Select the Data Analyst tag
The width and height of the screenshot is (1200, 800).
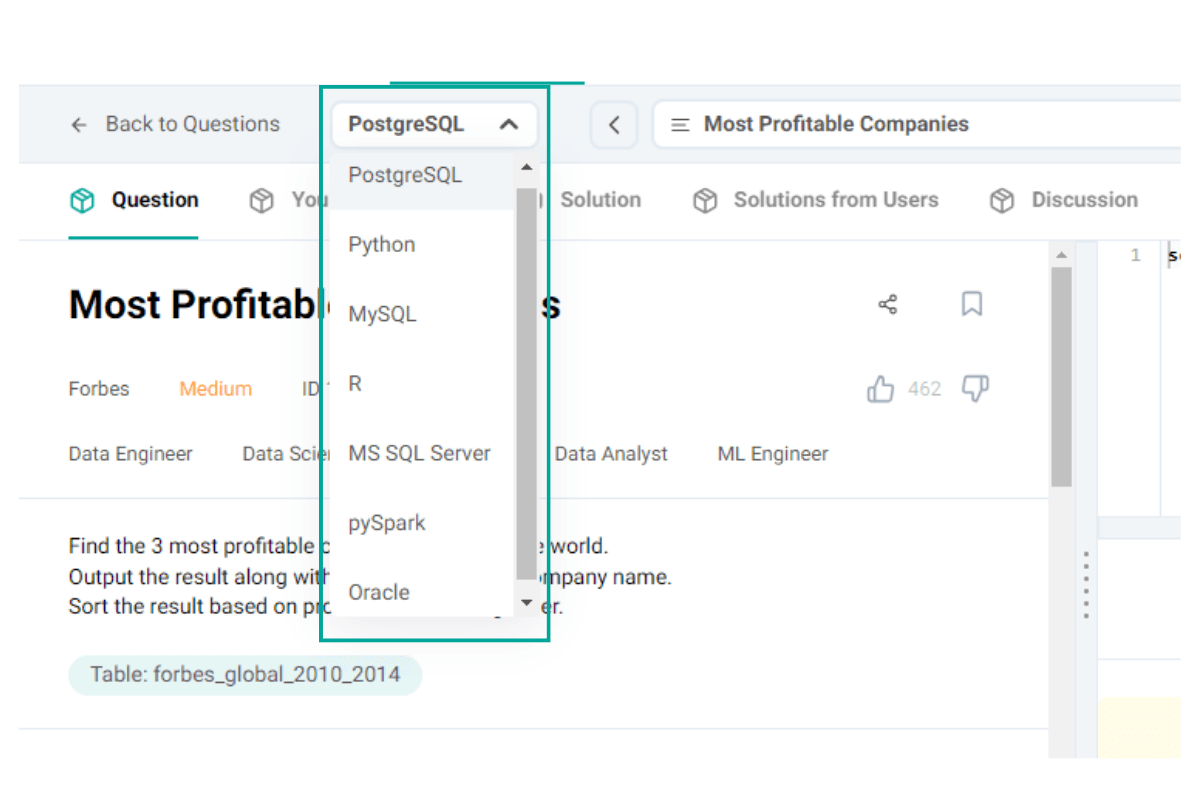(x=611, y=453)
